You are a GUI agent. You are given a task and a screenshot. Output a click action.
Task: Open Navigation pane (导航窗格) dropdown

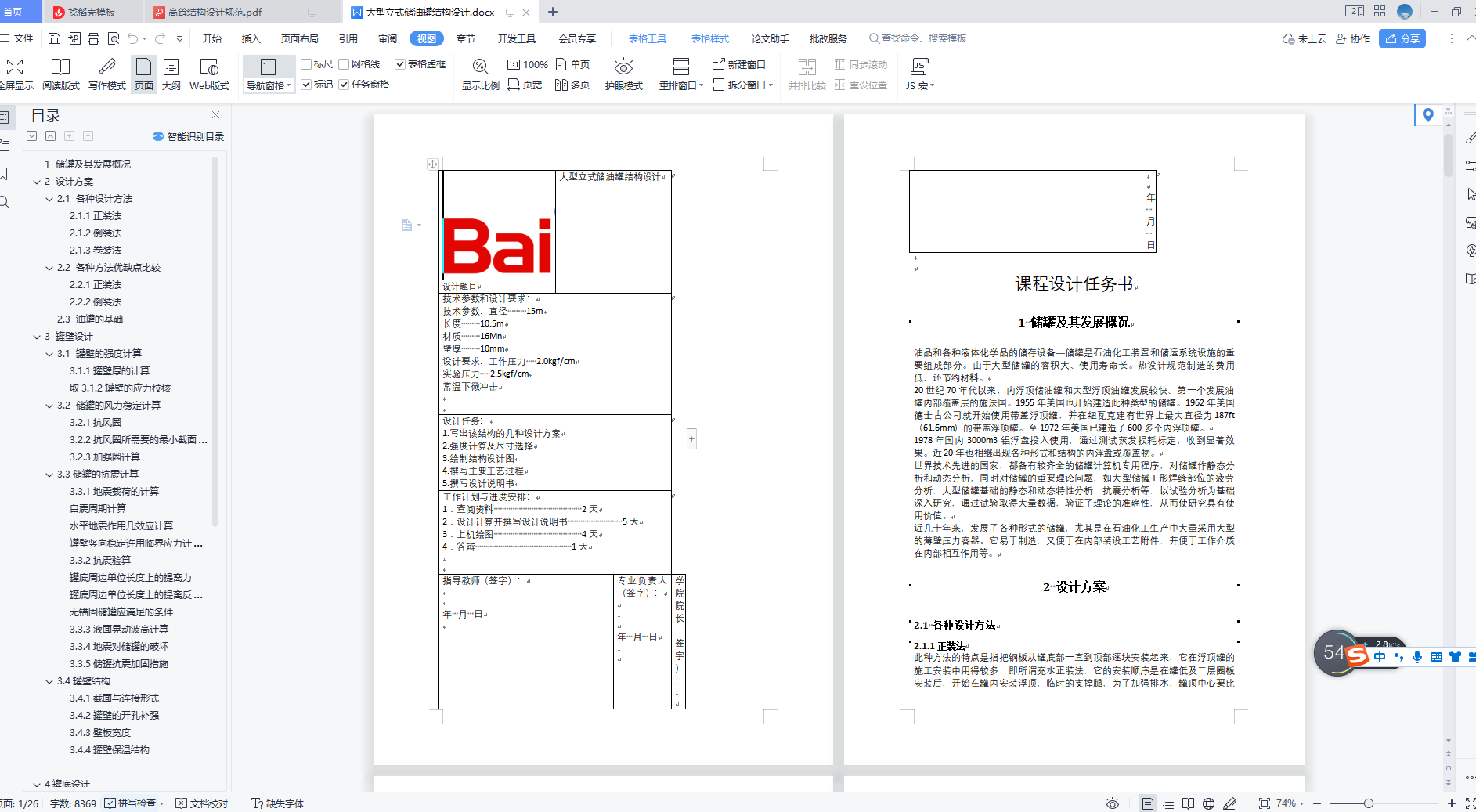click(269, 85)
